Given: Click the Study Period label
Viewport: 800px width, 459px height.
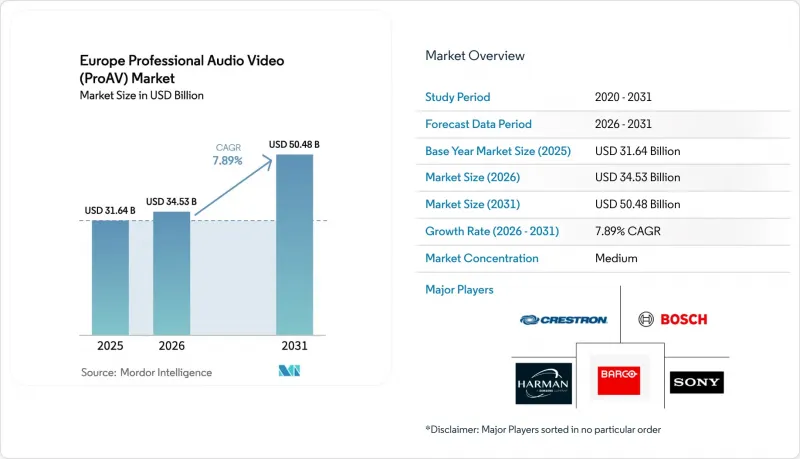Looking at the screenshot, I should 458,97.
